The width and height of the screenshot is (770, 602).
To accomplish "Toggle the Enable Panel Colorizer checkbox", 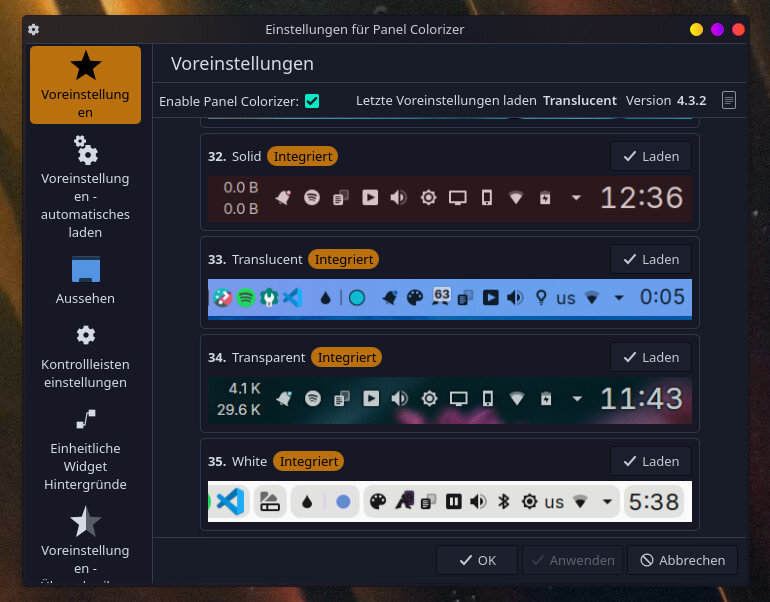I will [x=312, y=101].
